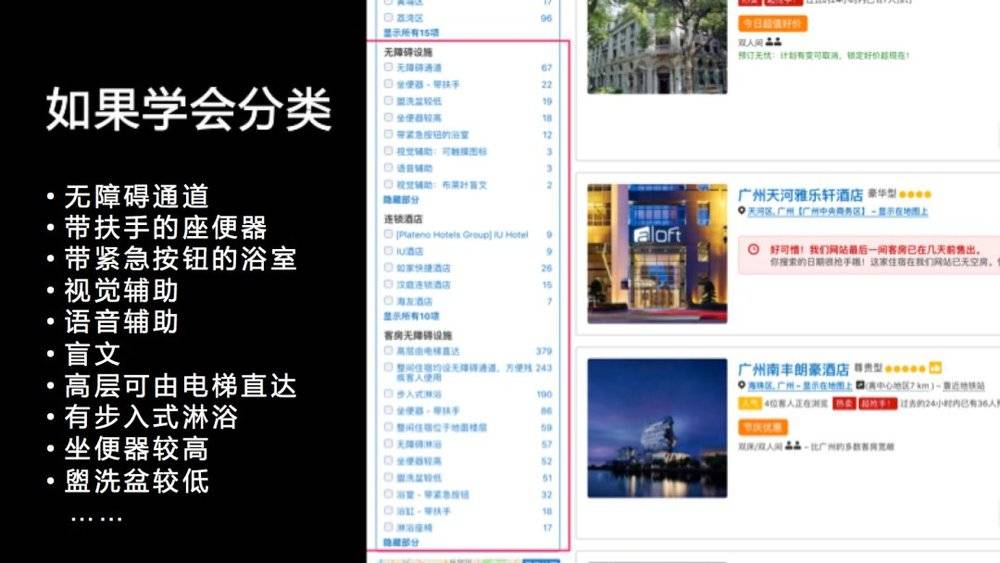This screenshot has height=563, width=1000.
Task: Open the 广州天河雅乐轩酒店 hotel title link
Action: [x=800, y=195]
